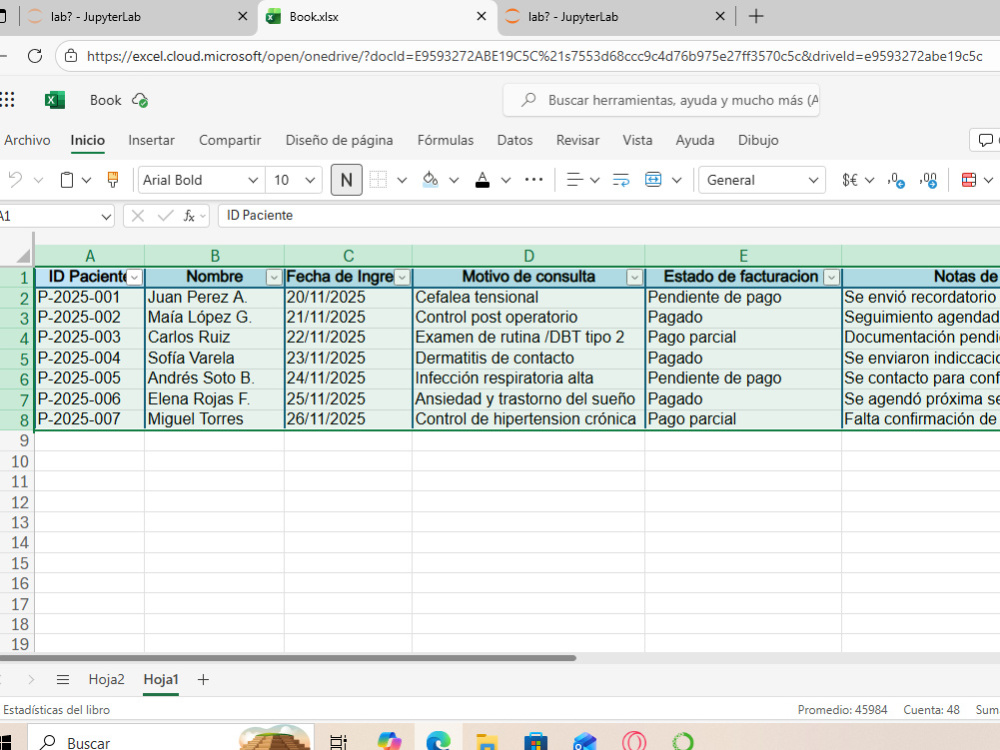
Task: Open a new browser tab
Action: [x=756, y=17]
